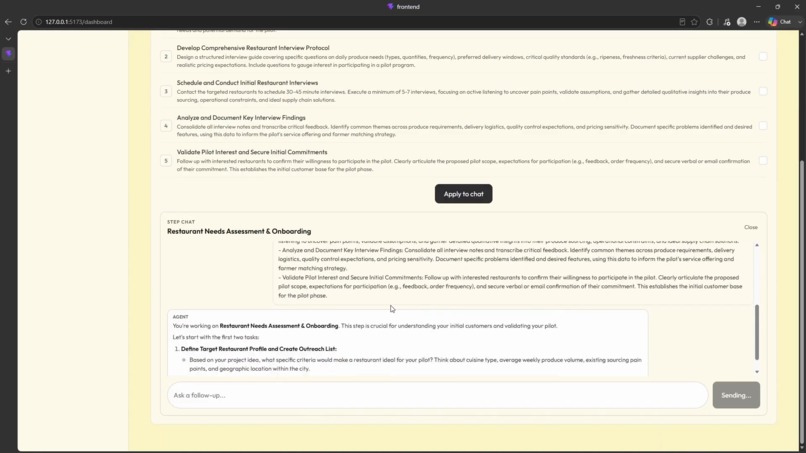Open Copilot Chat in the browser toolbar
The height and width of the screenshot is (453, 806).
pos(779,22)
